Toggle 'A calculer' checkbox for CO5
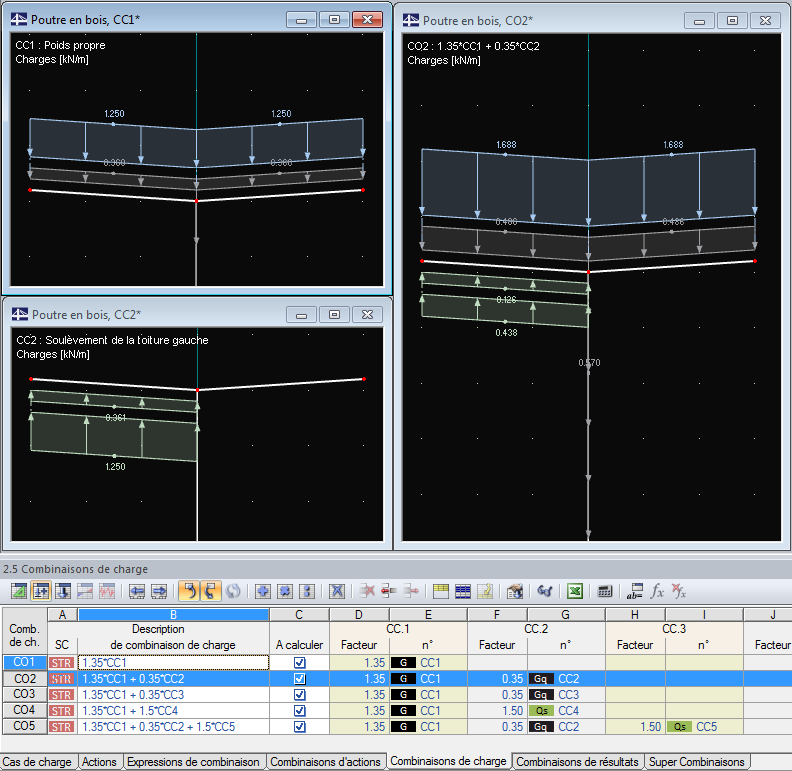Image resolution: width=792 pixels, height=771 pixels. click(300, 727)
